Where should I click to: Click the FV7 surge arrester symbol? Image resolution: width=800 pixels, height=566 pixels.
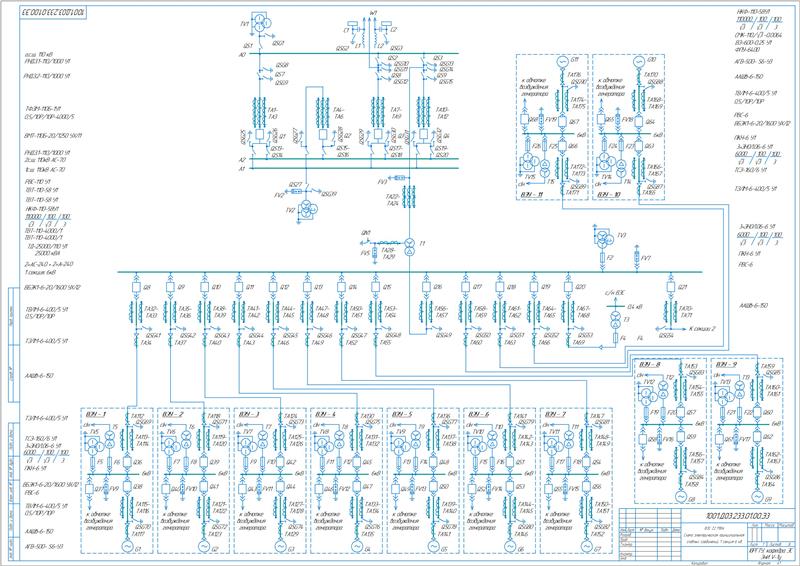click(637, 256)
